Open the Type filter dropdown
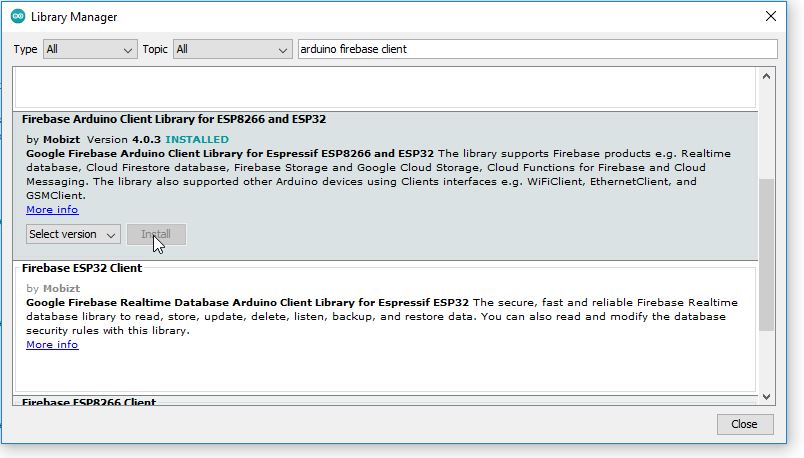This screenshot has width=804, height=458. [90, 49]
